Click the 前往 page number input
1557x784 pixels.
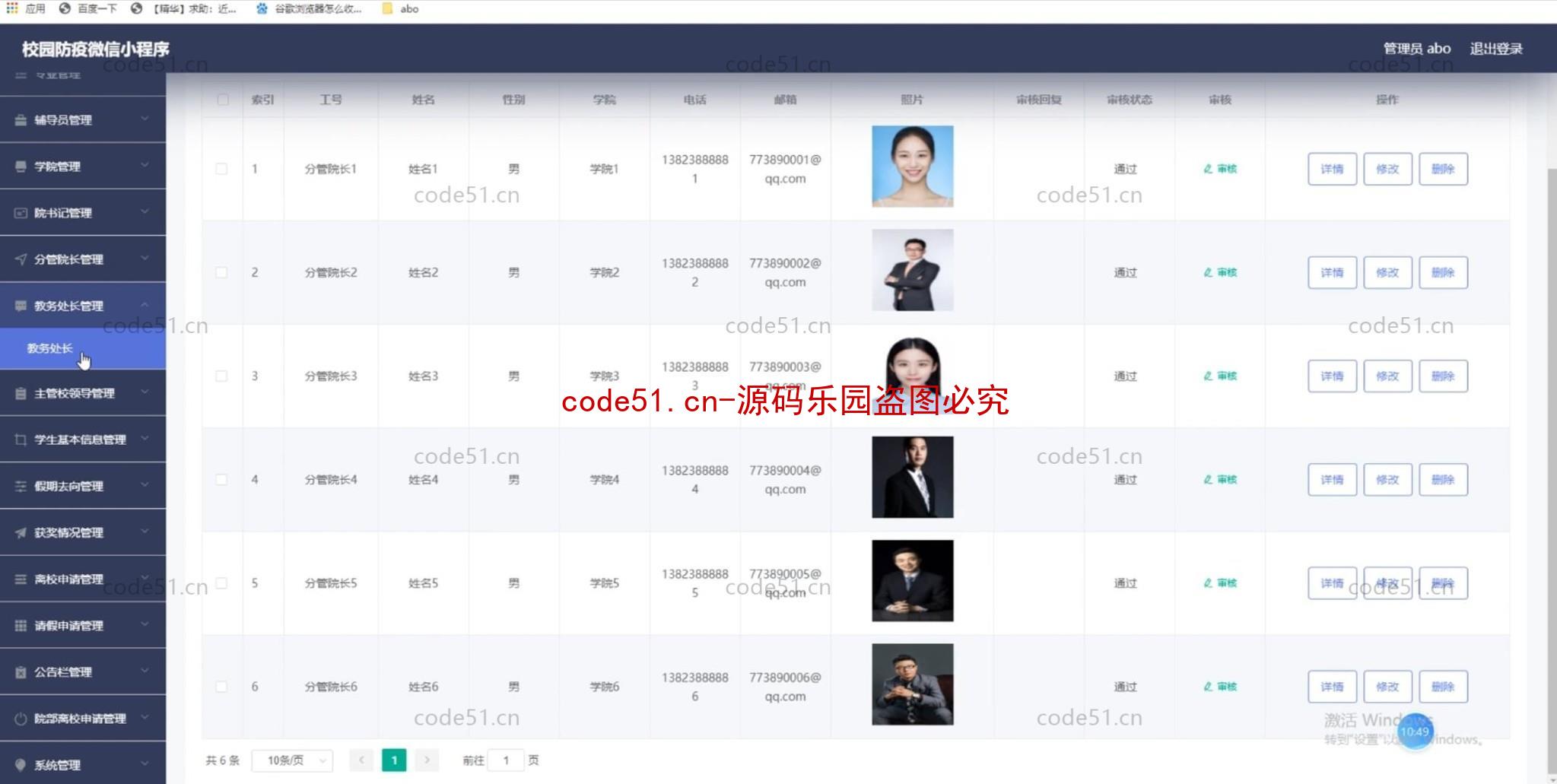(x=506, y=760)
